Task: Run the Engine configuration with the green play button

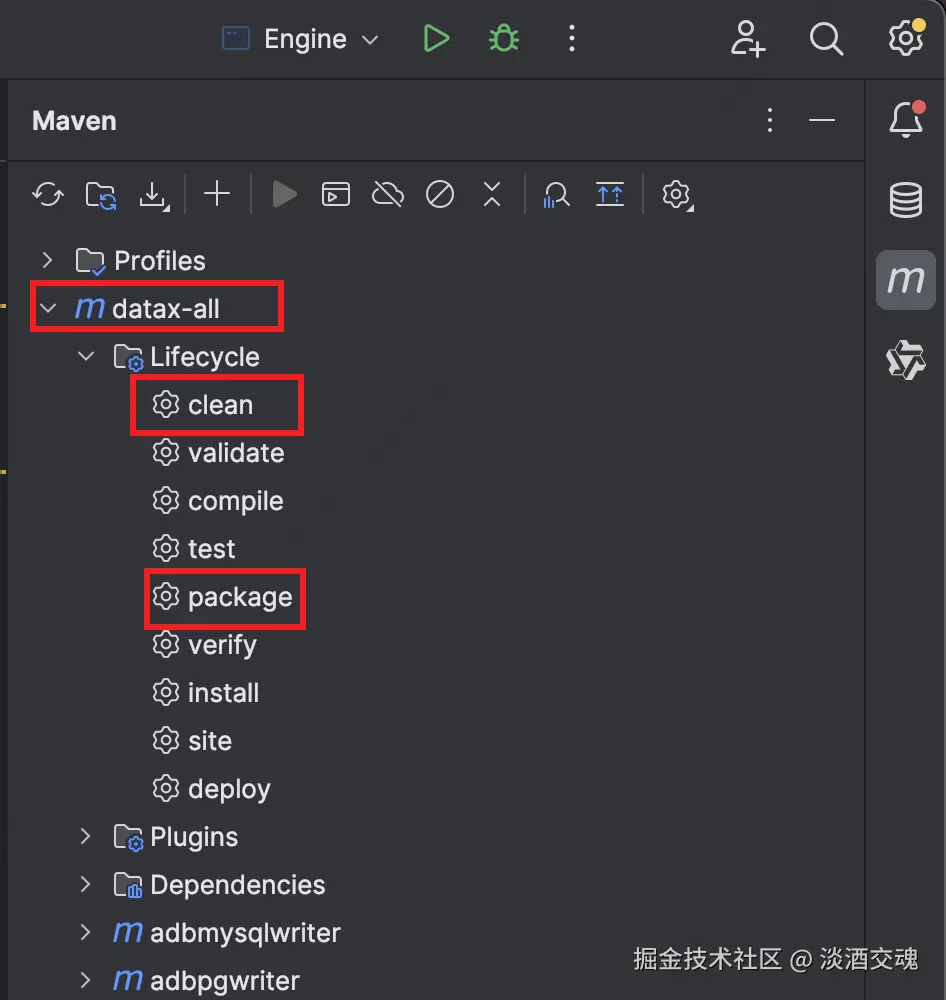Action: pos(436,39)
